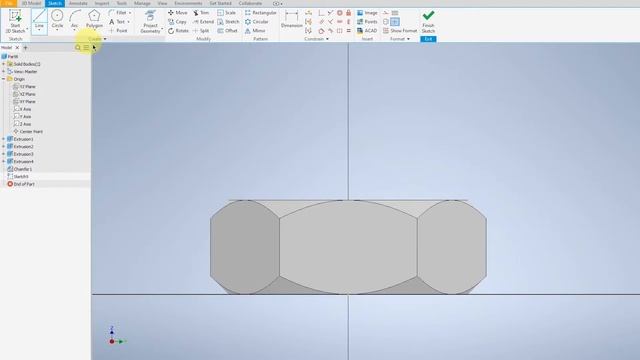
Task: Activate the Copy tool
Action: (x=177, y=22)
